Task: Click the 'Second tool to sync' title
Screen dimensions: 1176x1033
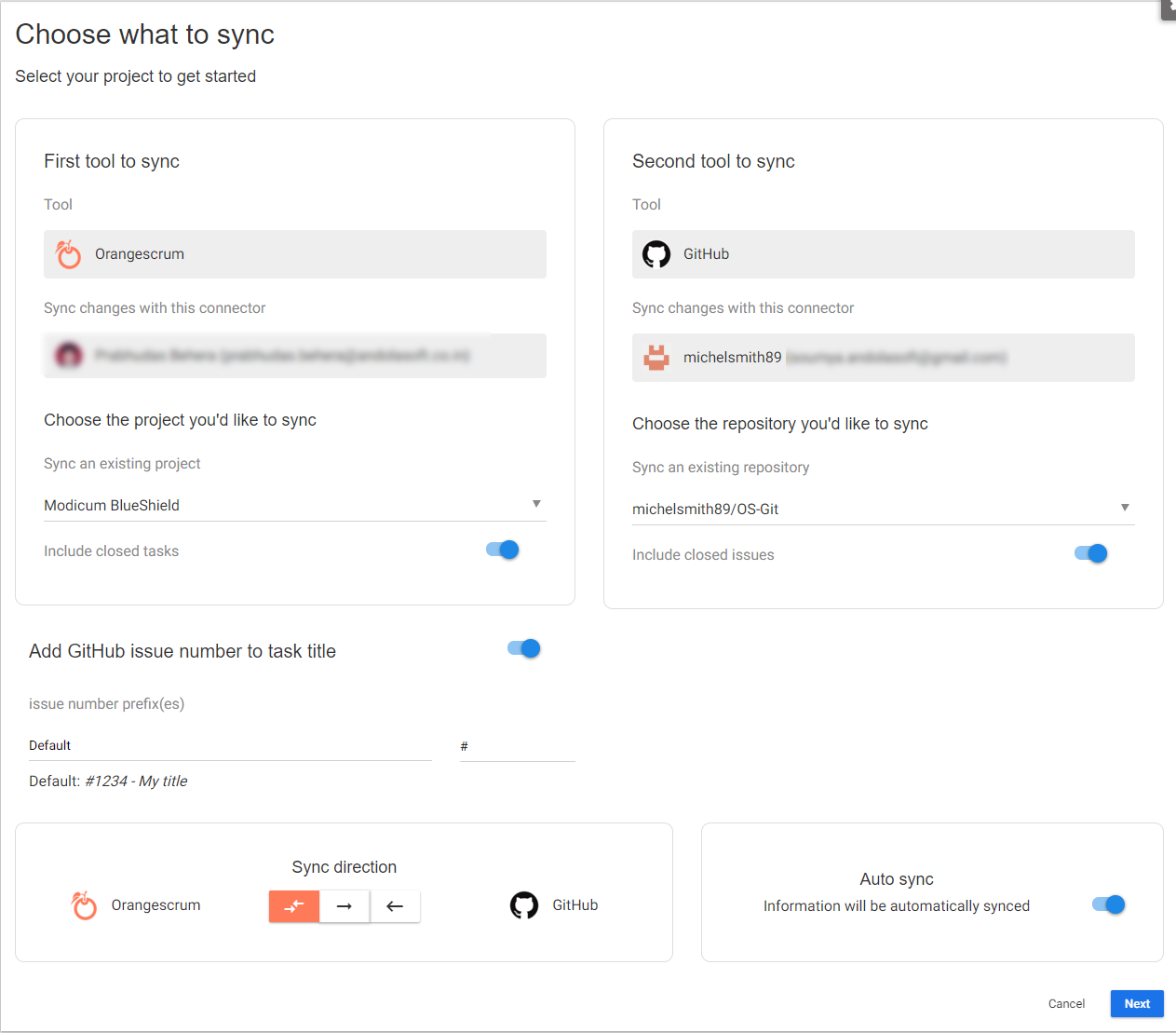Action: 713,161
